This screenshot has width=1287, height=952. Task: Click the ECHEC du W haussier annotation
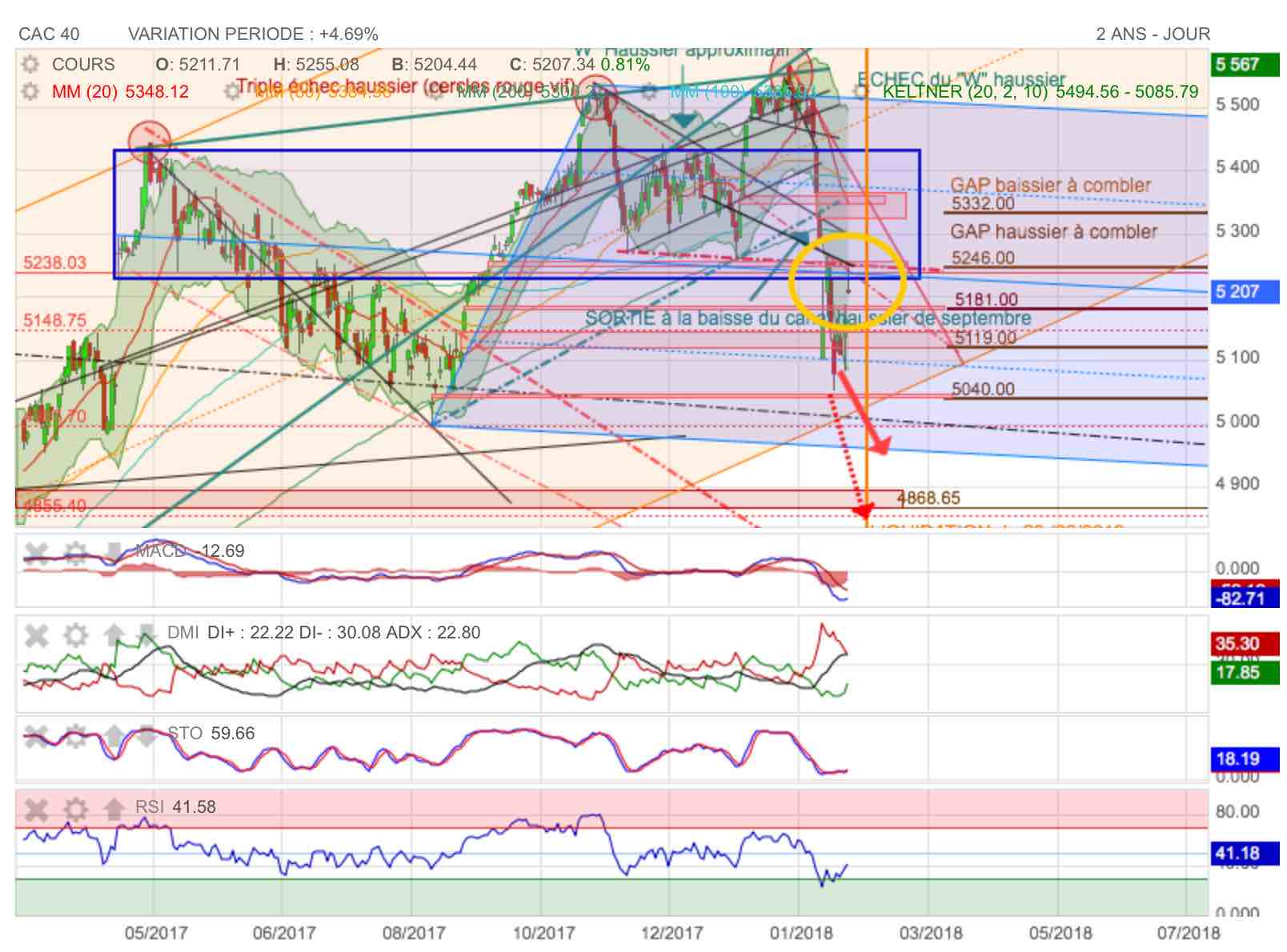pyautogui.click(x=961, y=79)
